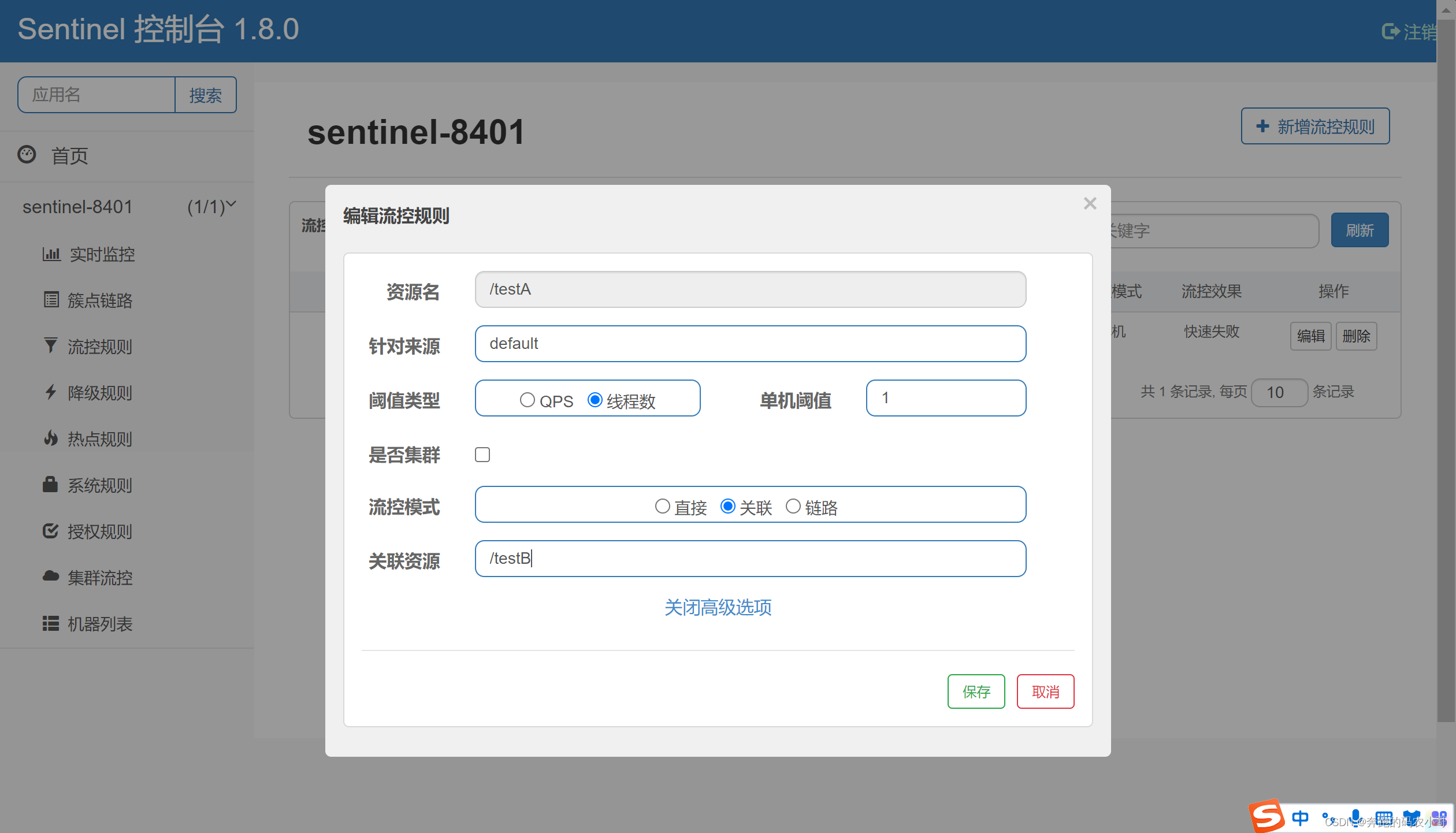Screen dimensions: 1456x833
Task: Click the 关闭高级选项 link
Action: pyautogui.click(x=718, y=607)
